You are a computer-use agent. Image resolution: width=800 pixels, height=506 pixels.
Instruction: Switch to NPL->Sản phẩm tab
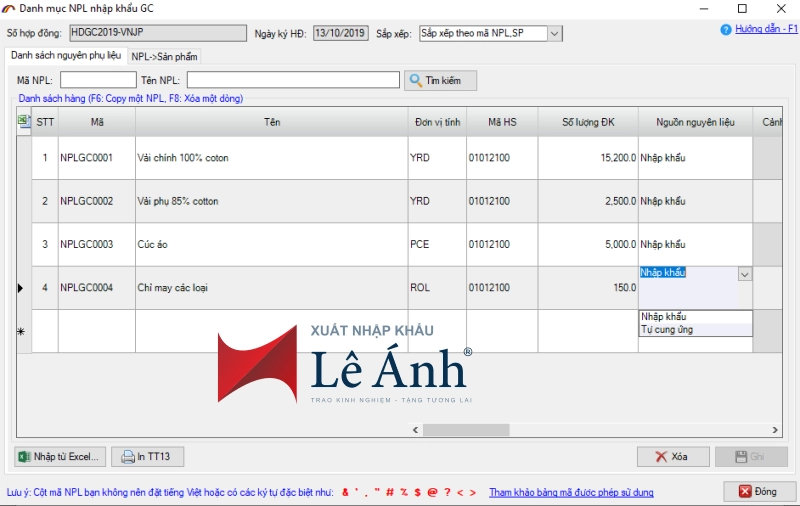click(x=164, y=57)
